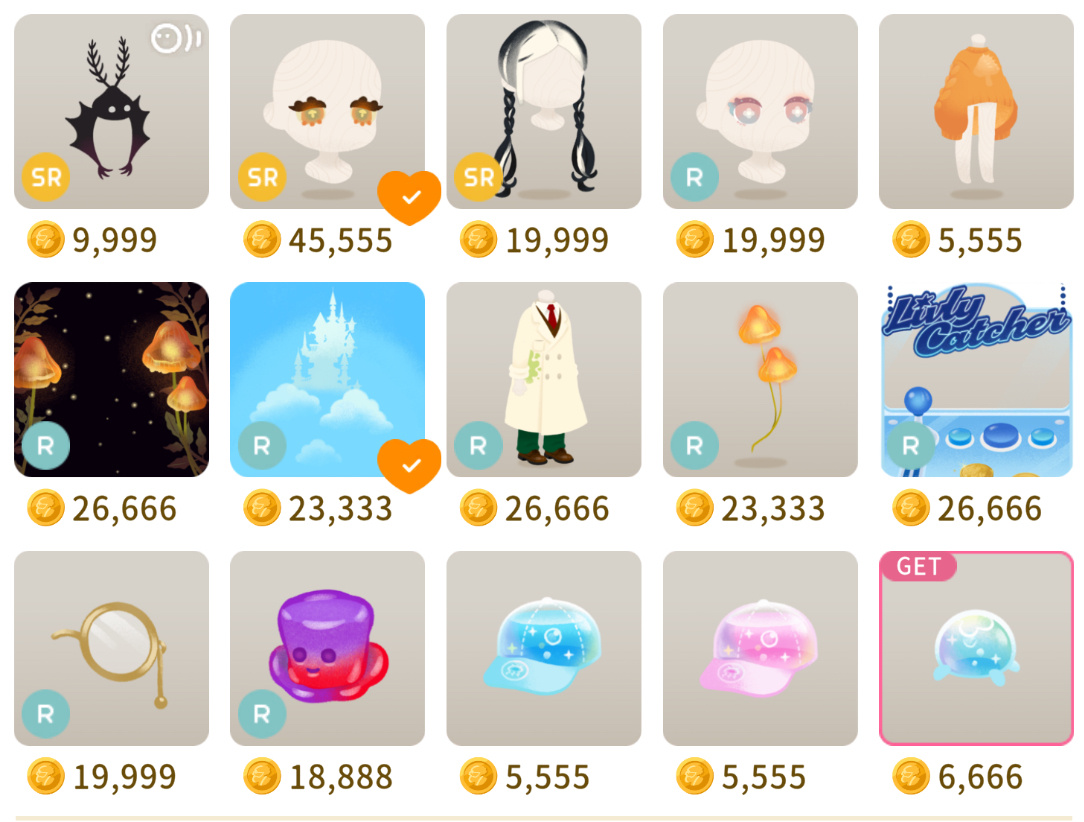Toggle the orange heart on castle background

409,466
